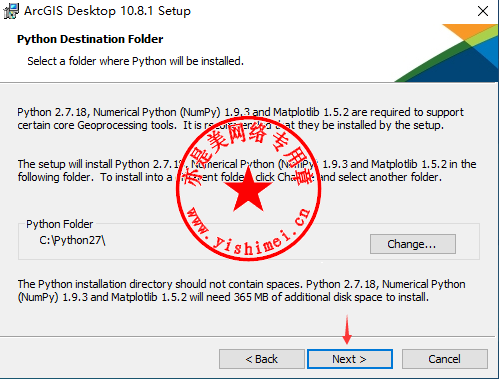Screen dimensions: 499x379
Task: Close the ArcGIS Desktop Setup window
Action: click(483, 11)
